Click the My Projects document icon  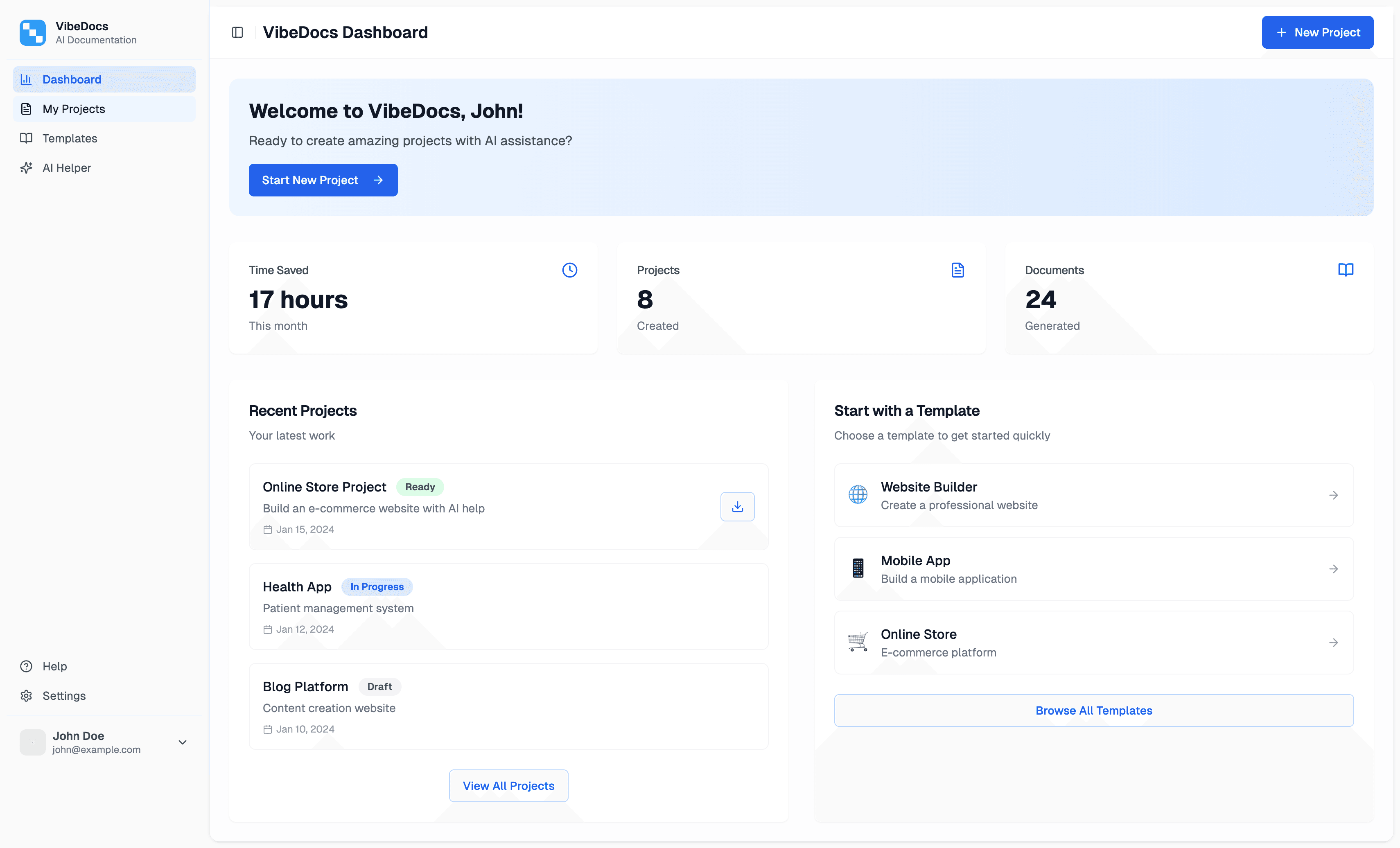click(x=26, y=109)
